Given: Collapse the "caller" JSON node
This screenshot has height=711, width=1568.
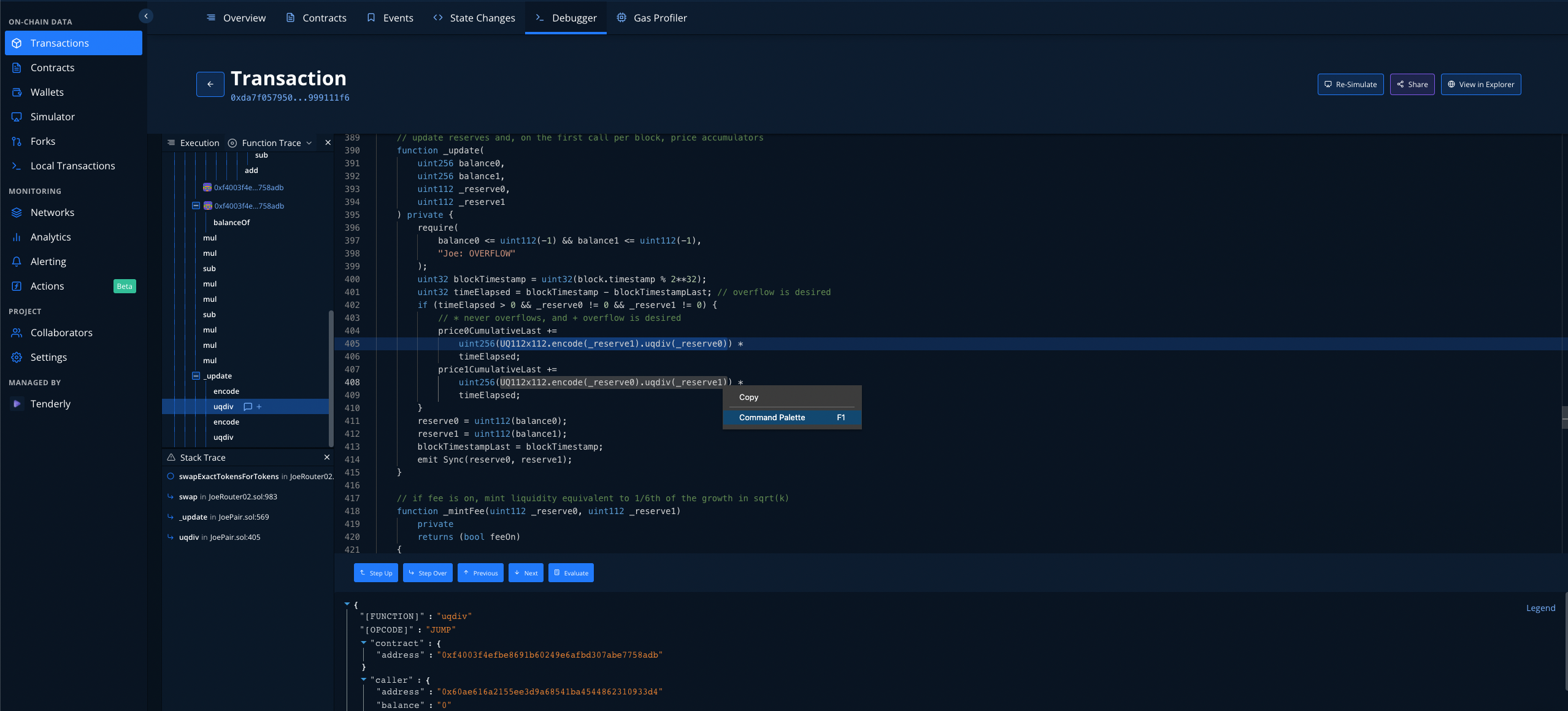Looking at the screenshot, I should (x=364, y=679).
